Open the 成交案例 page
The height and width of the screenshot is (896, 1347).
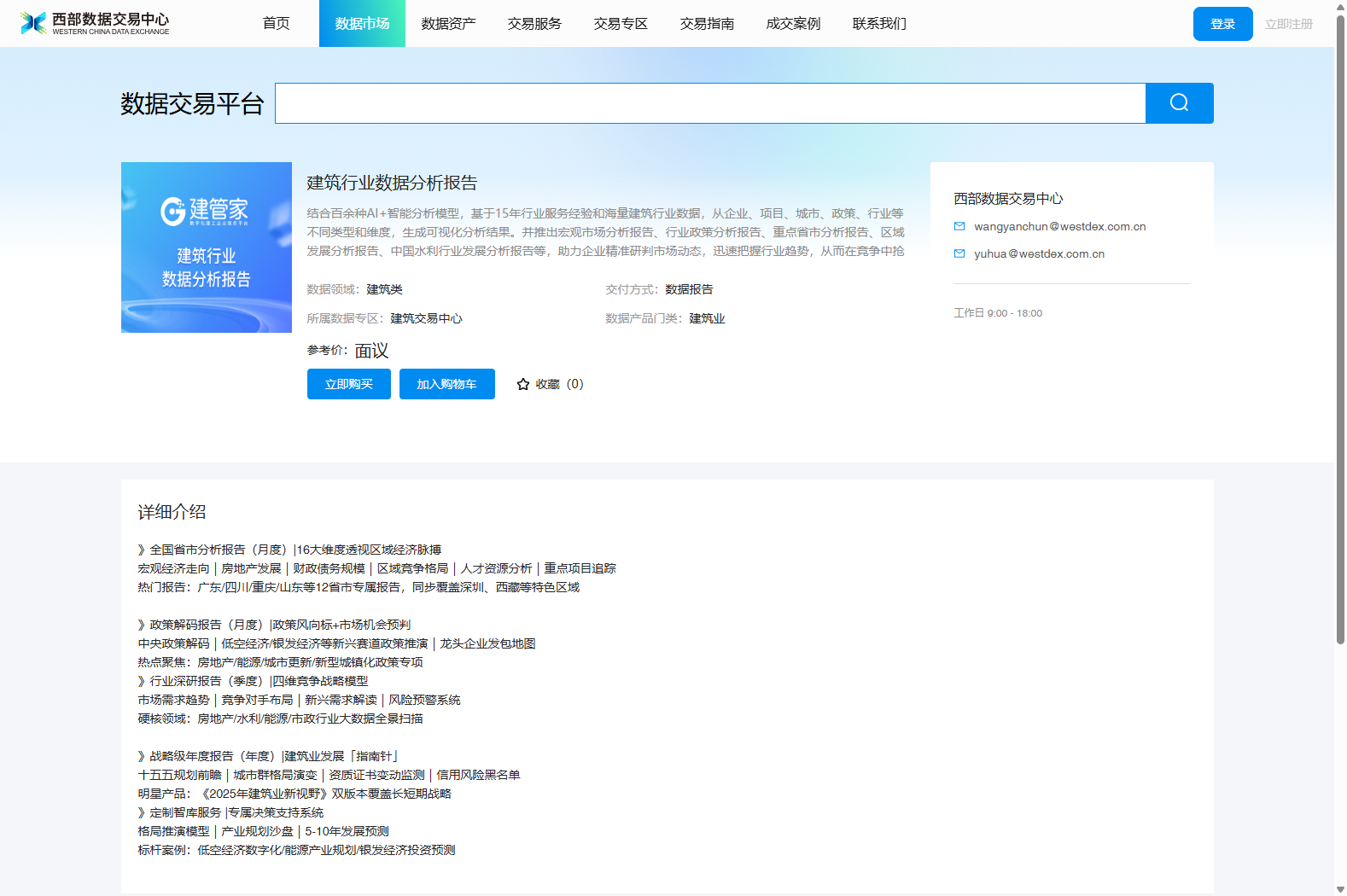793,24
